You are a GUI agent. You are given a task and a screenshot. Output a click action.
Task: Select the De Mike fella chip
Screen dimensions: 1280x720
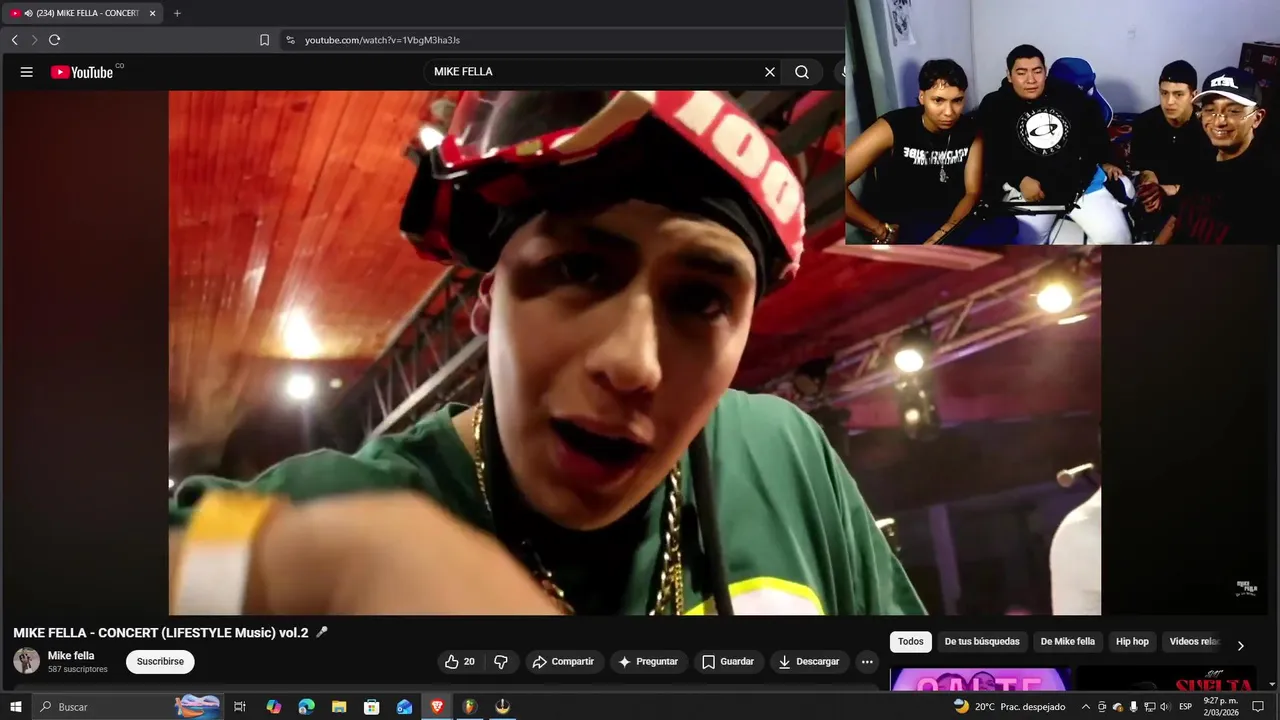coord(1067,642)
